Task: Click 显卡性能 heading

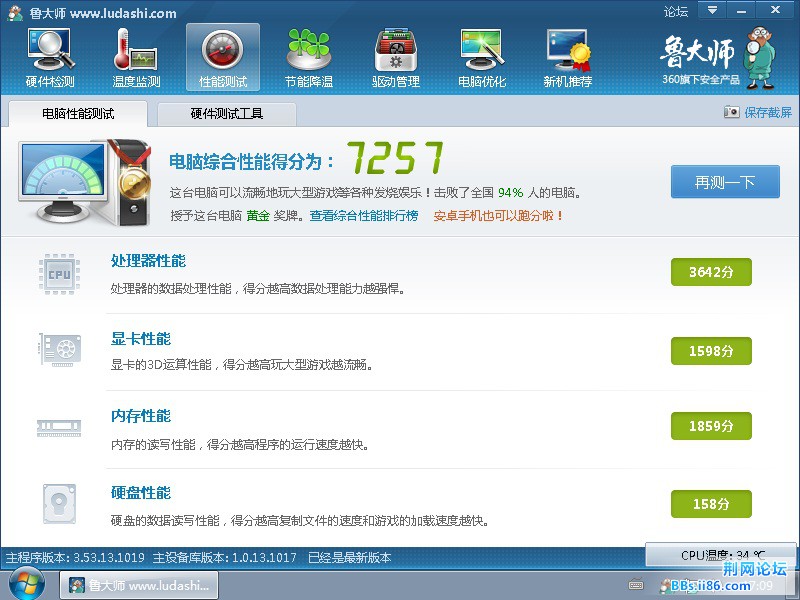Action: 141,339
